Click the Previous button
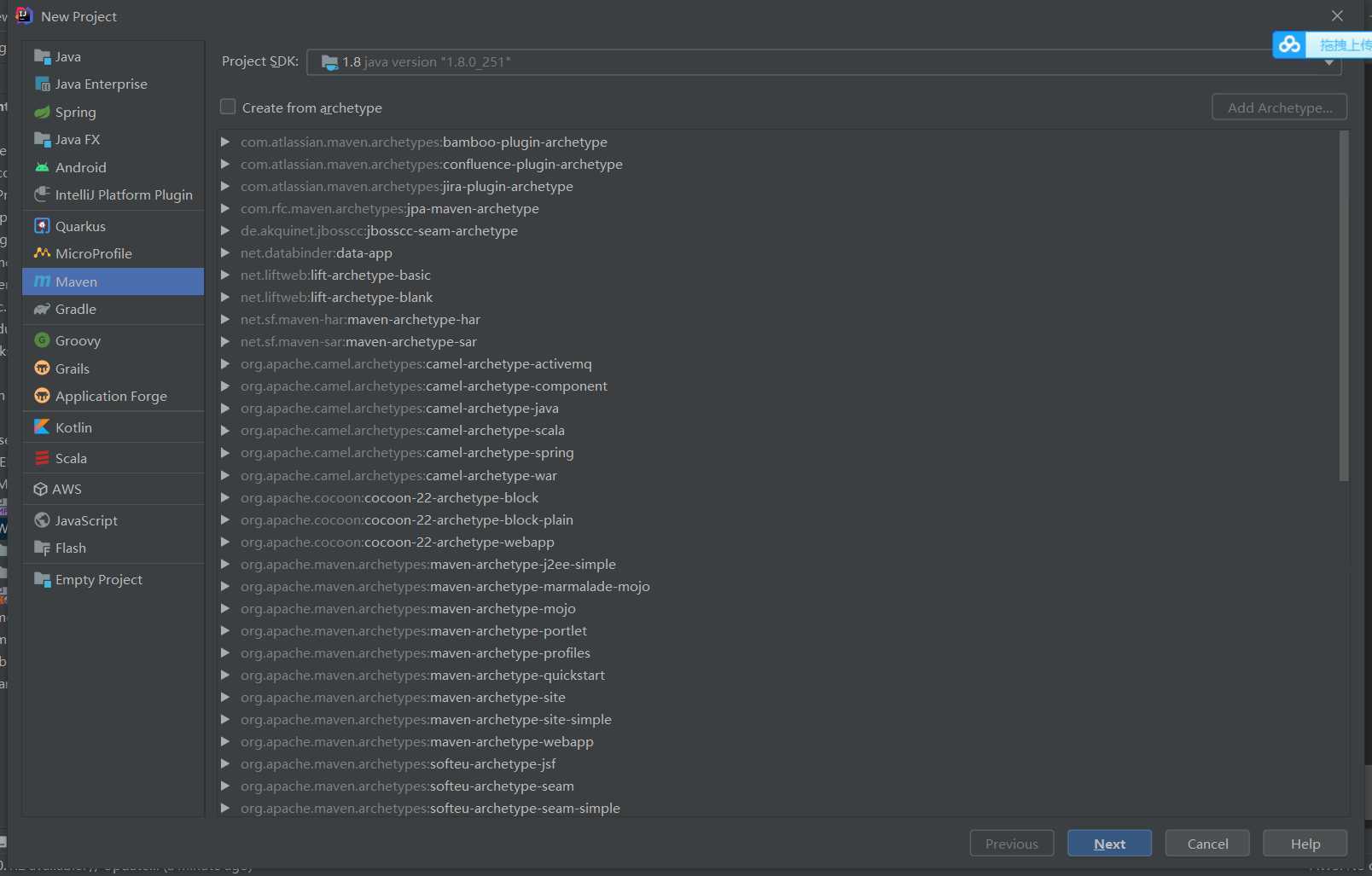 coord(1012,844)
